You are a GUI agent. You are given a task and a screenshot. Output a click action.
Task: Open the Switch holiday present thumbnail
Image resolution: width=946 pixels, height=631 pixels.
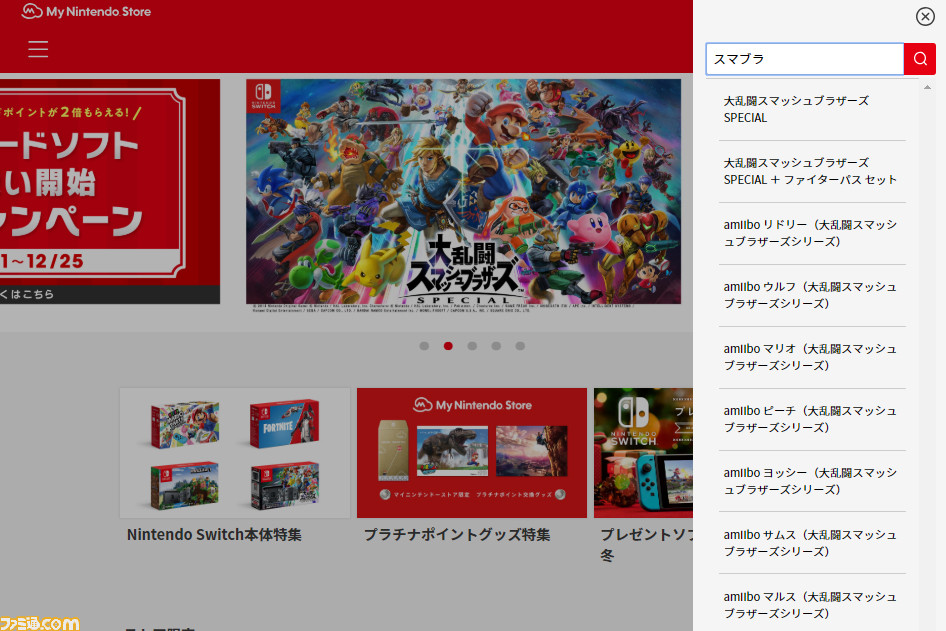[x=643, y=453]
